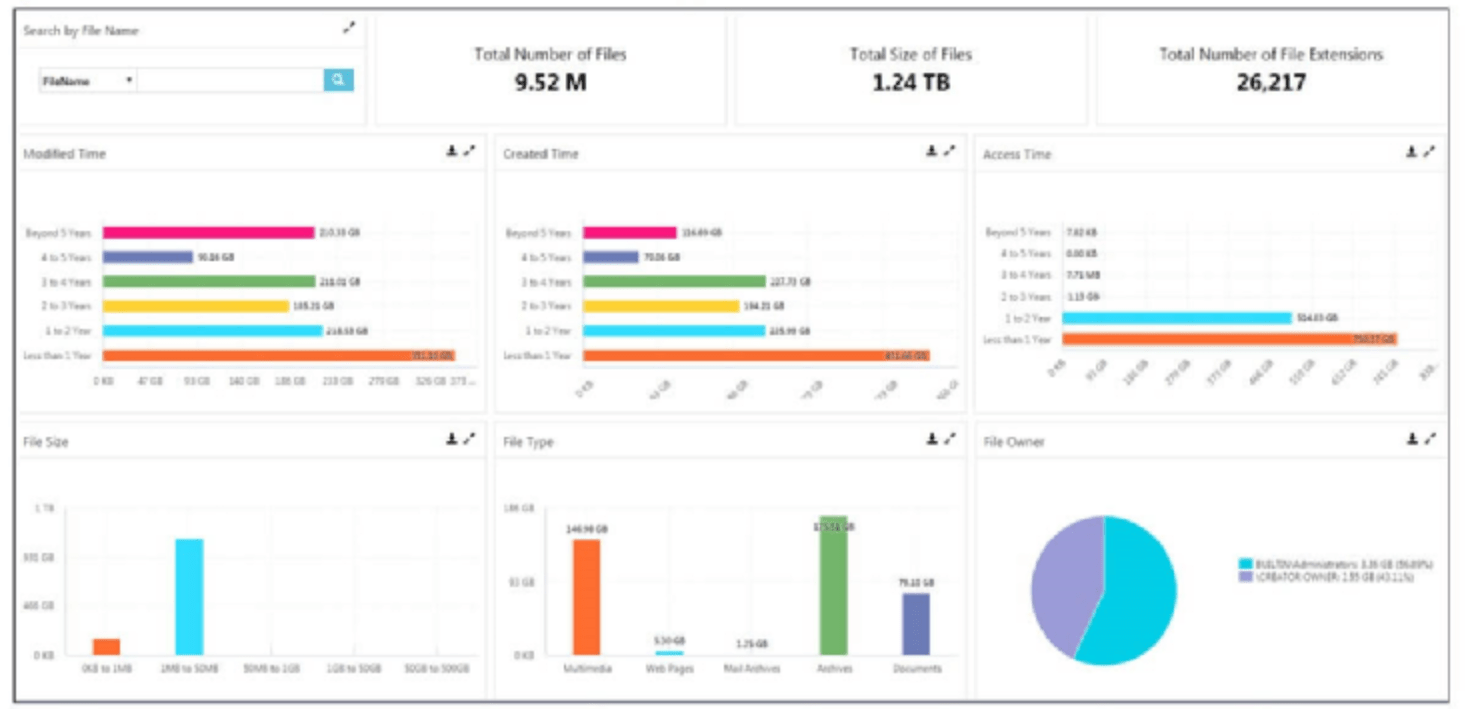The height and width of the screenshot is (709, 1465).
Task: Click the cyan 1 to 2 Year bar in Modified Time
Action: (212, 330)
